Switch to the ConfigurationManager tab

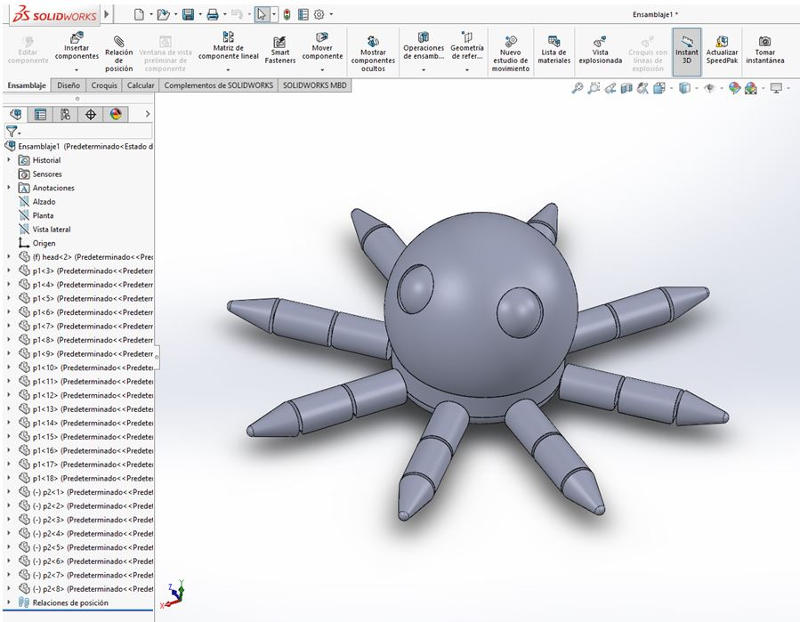click(x=65, y=114)
